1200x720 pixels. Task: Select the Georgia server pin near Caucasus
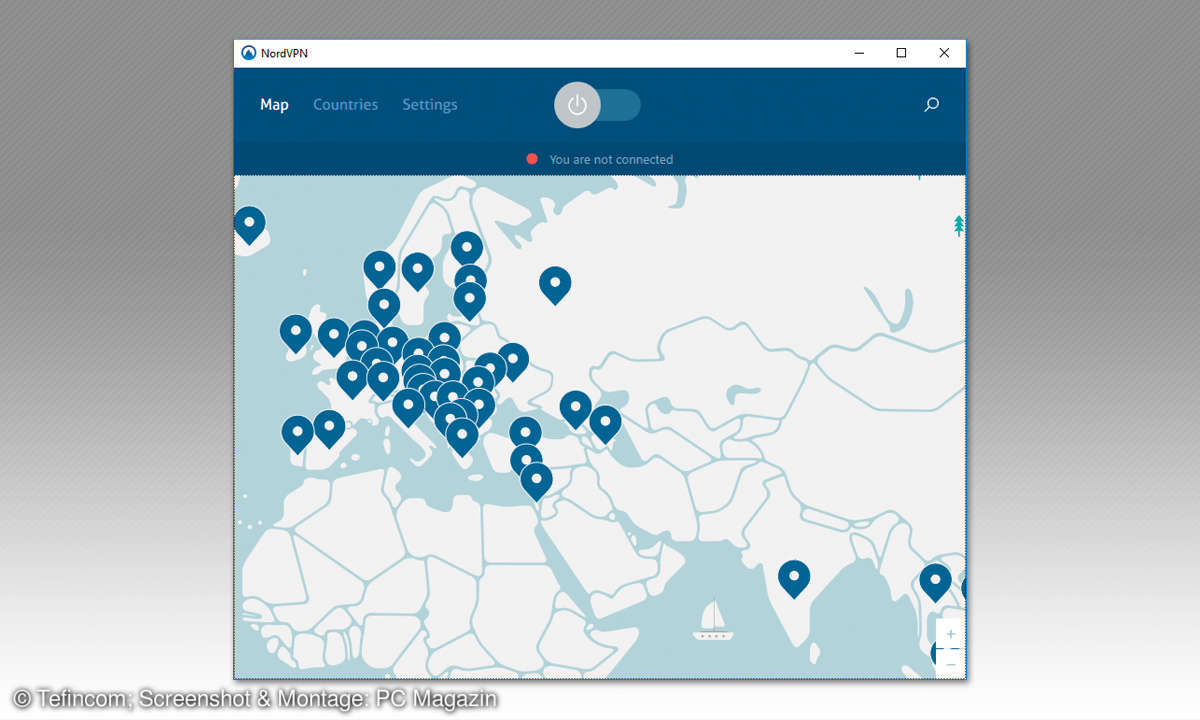[x=575, y=410]
